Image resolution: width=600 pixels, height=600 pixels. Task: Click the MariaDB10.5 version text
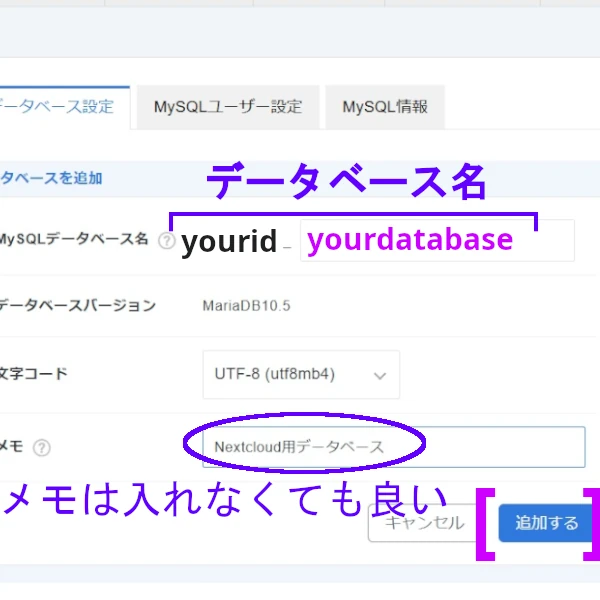tap(246, 306)
